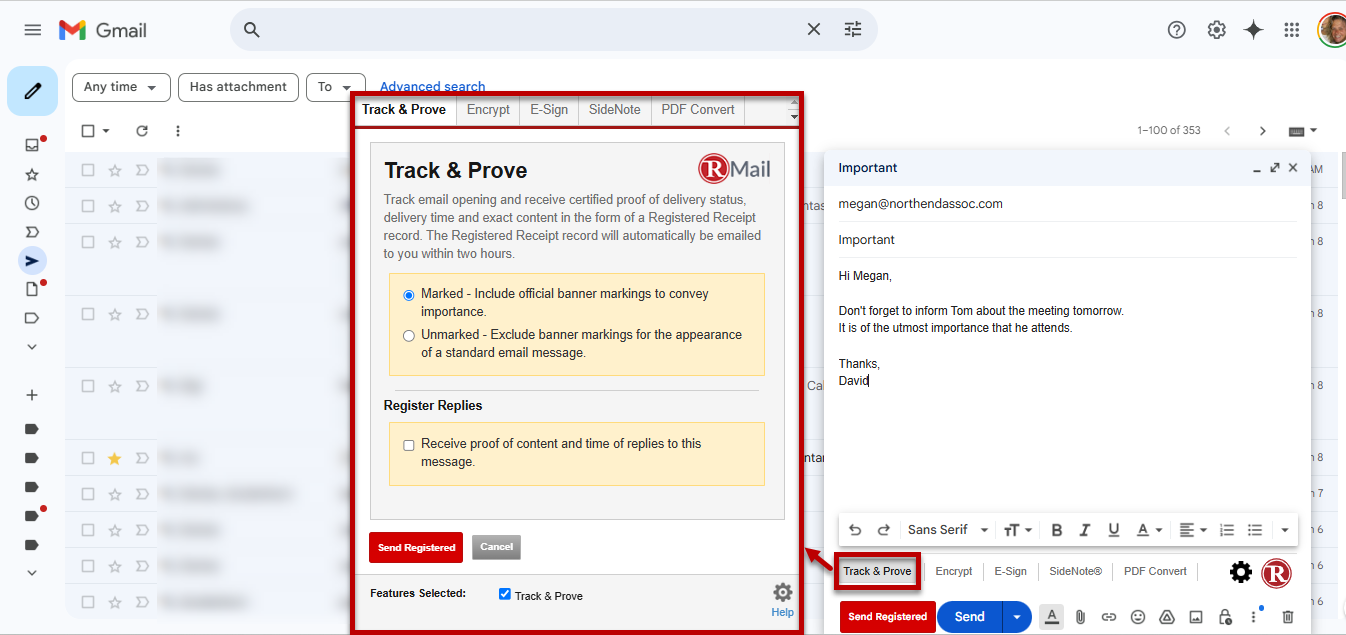Open the Gemini sparkle icon
The image size is (1346, 635).
pyautogui.click(x=1254, y=30)
